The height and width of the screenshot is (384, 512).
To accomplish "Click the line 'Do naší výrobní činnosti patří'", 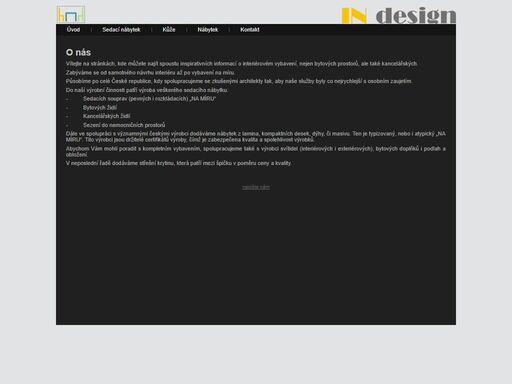I will (147, 90).
